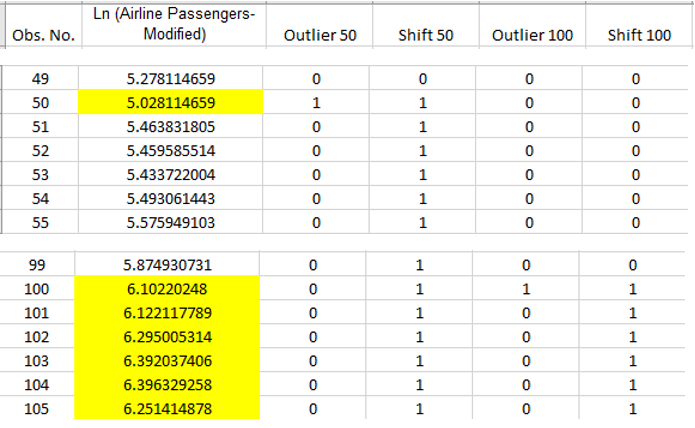
Task: Select the Outlier 100 column header
Action: click(532, 24)
